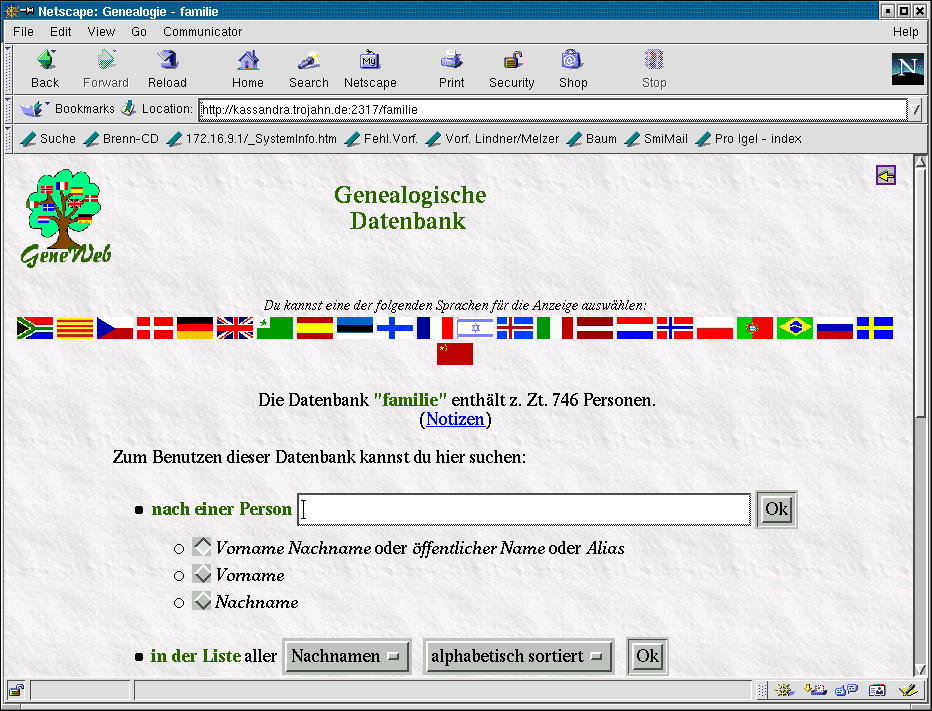The height and width of the screenshot is (711, 932).
Task: Open the Go menu
Action: coord(139,32)
